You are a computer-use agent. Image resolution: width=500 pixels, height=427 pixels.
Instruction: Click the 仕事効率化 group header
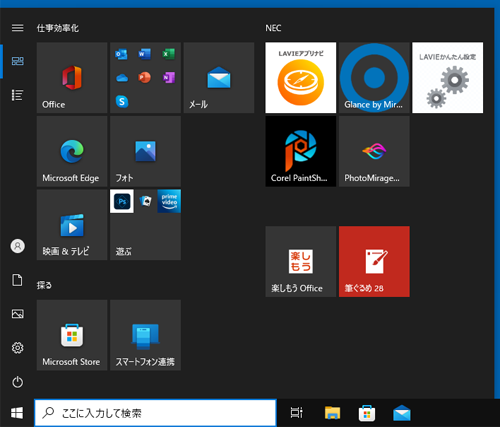[58, 28]
